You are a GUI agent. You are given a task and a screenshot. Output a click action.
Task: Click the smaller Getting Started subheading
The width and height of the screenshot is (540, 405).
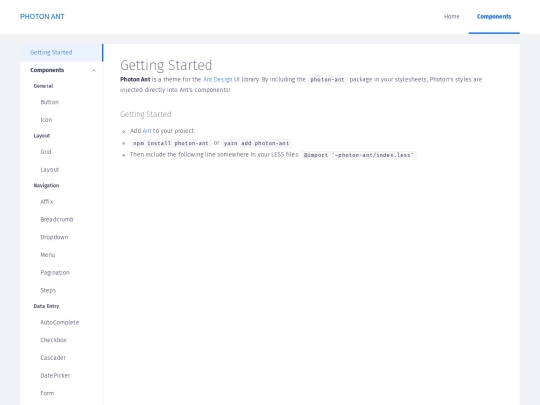click(146, 114)
